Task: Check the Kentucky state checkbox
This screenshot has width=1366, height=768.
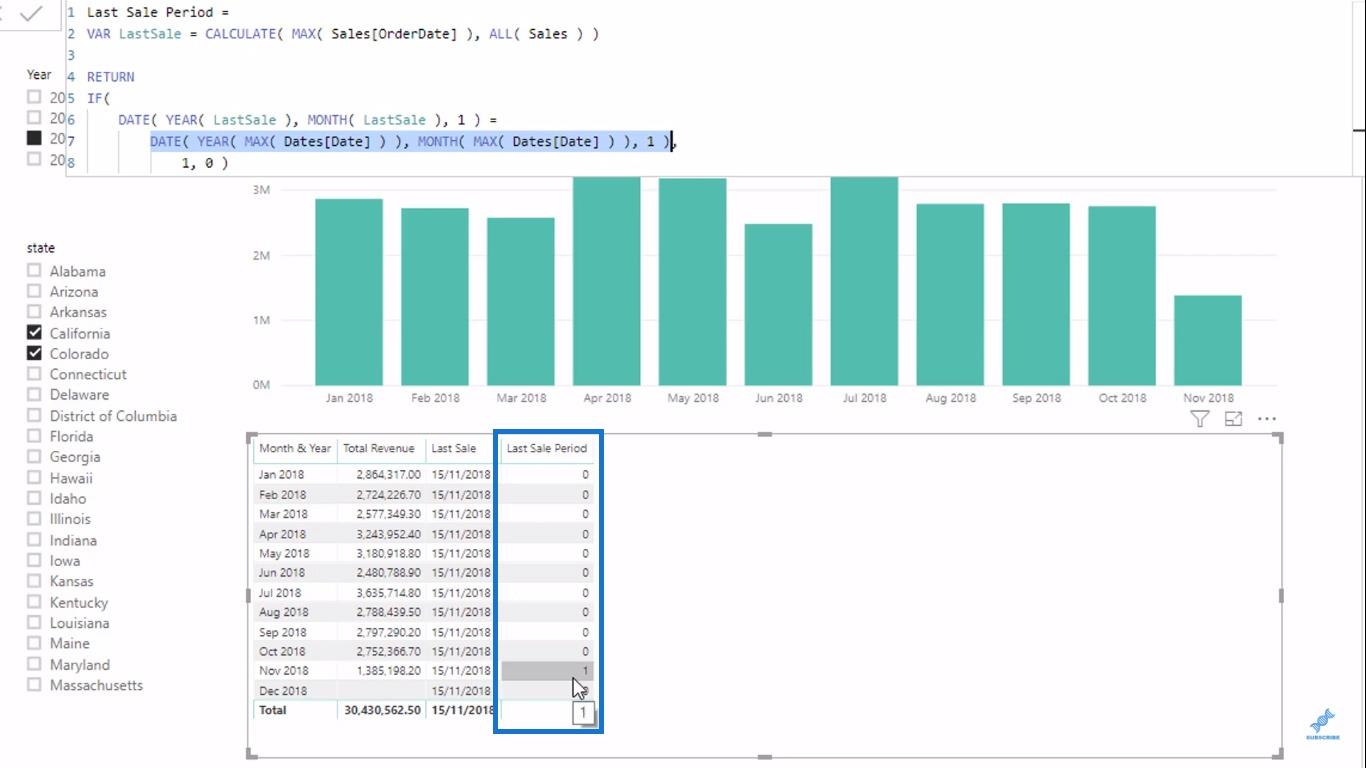Action: (35, 602)
